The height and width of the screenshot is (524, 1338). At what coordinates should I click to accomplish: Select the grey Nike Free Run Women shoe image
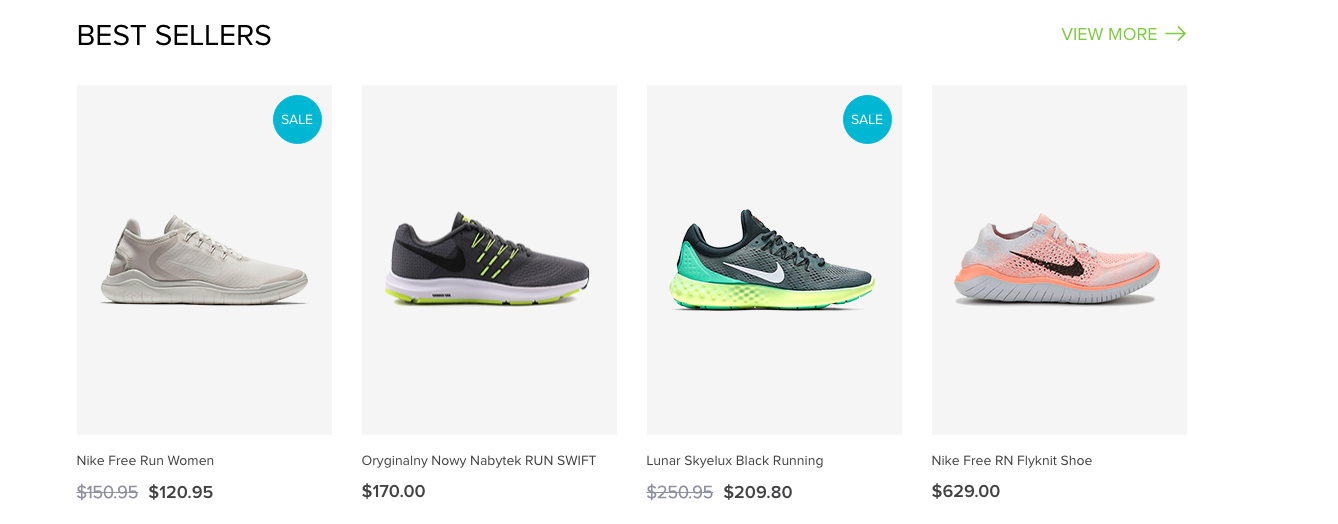204,260
